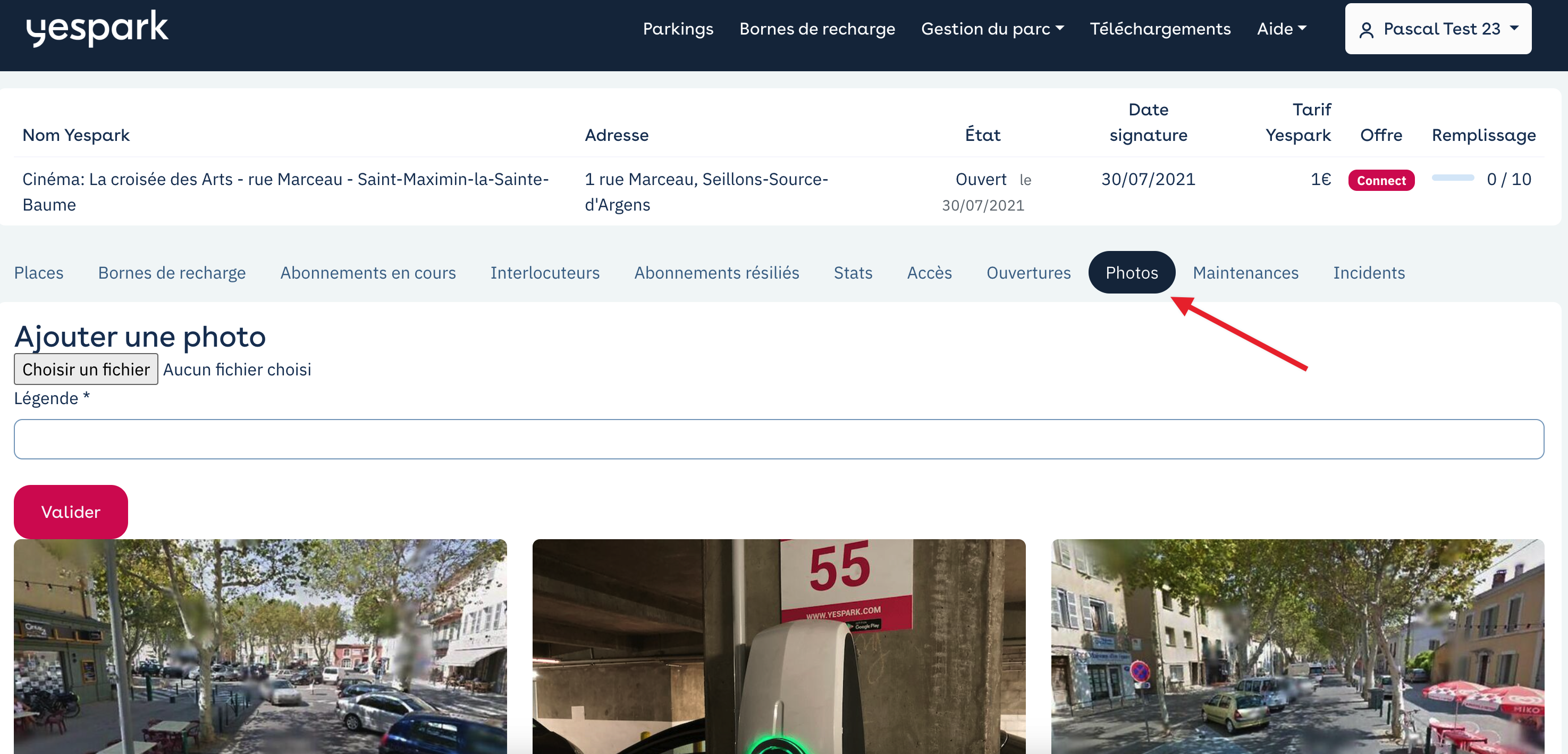Switch to the Places tab
The height and width of the screenshot is (754, 1568).
point(39,272)
